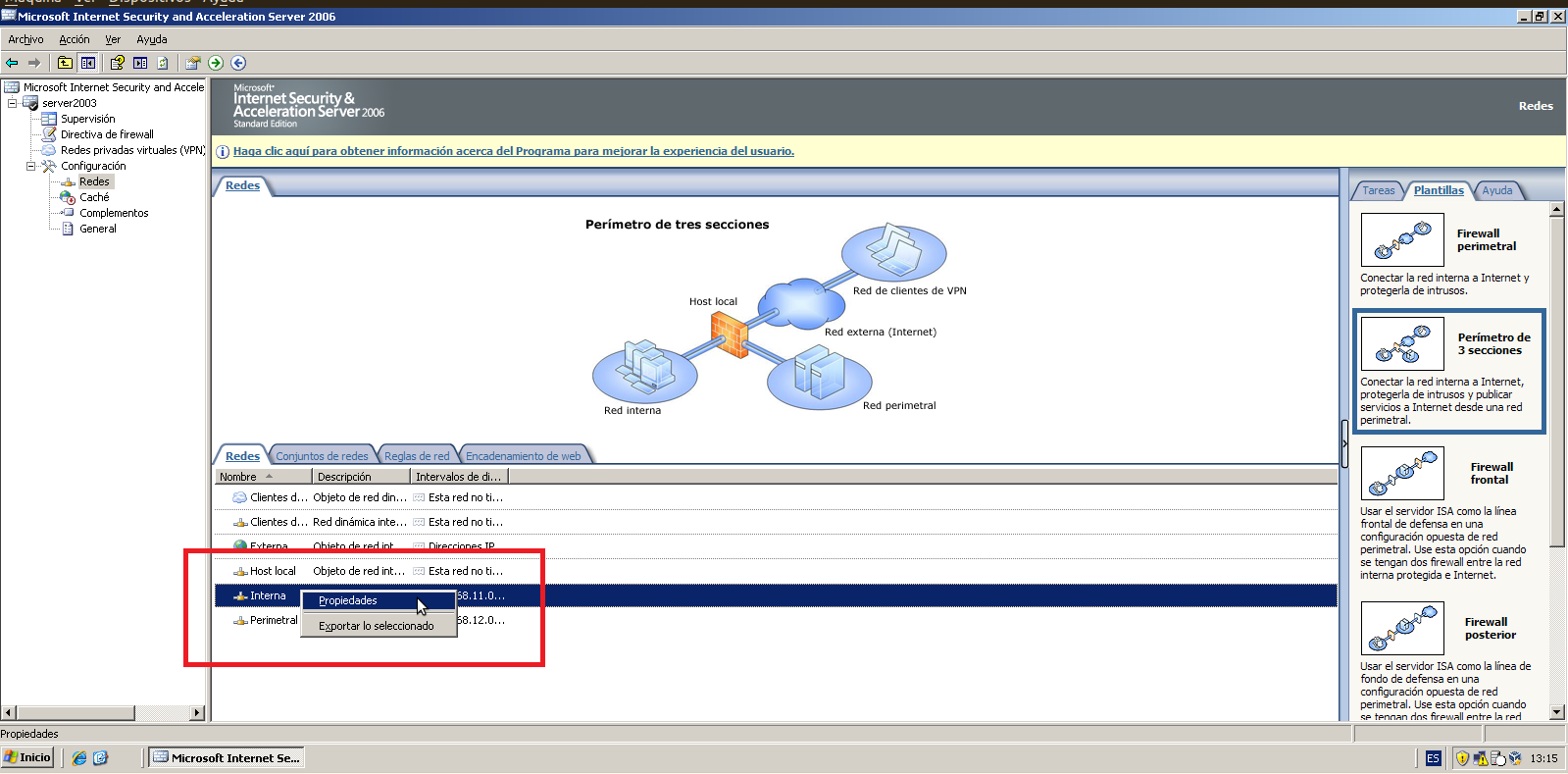Viewport: 1568px width, 774px height.
Task: Switch to Encadenamiento de web tab
Action: (523, 456)
